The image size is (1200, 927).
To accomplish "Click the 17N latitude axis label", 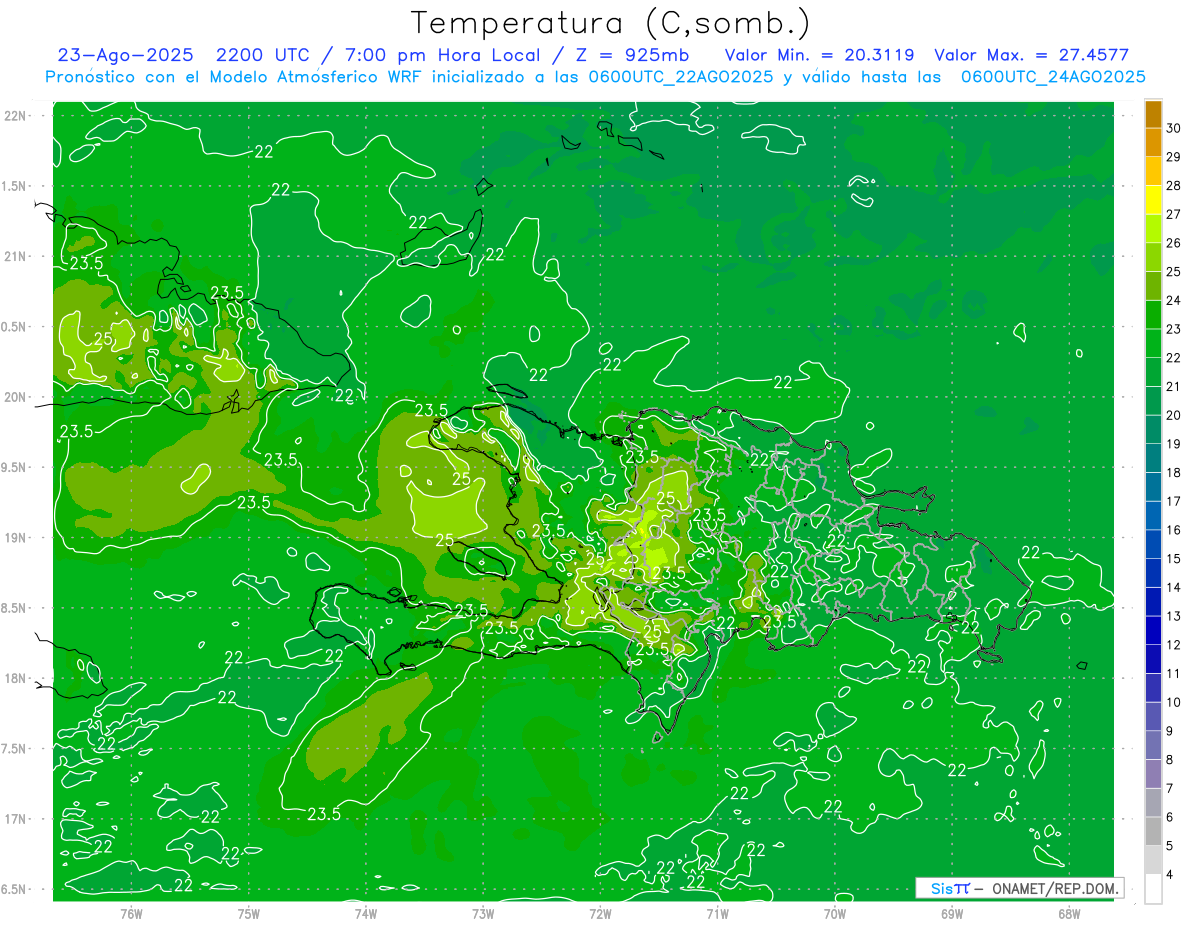I will point(16,819).
